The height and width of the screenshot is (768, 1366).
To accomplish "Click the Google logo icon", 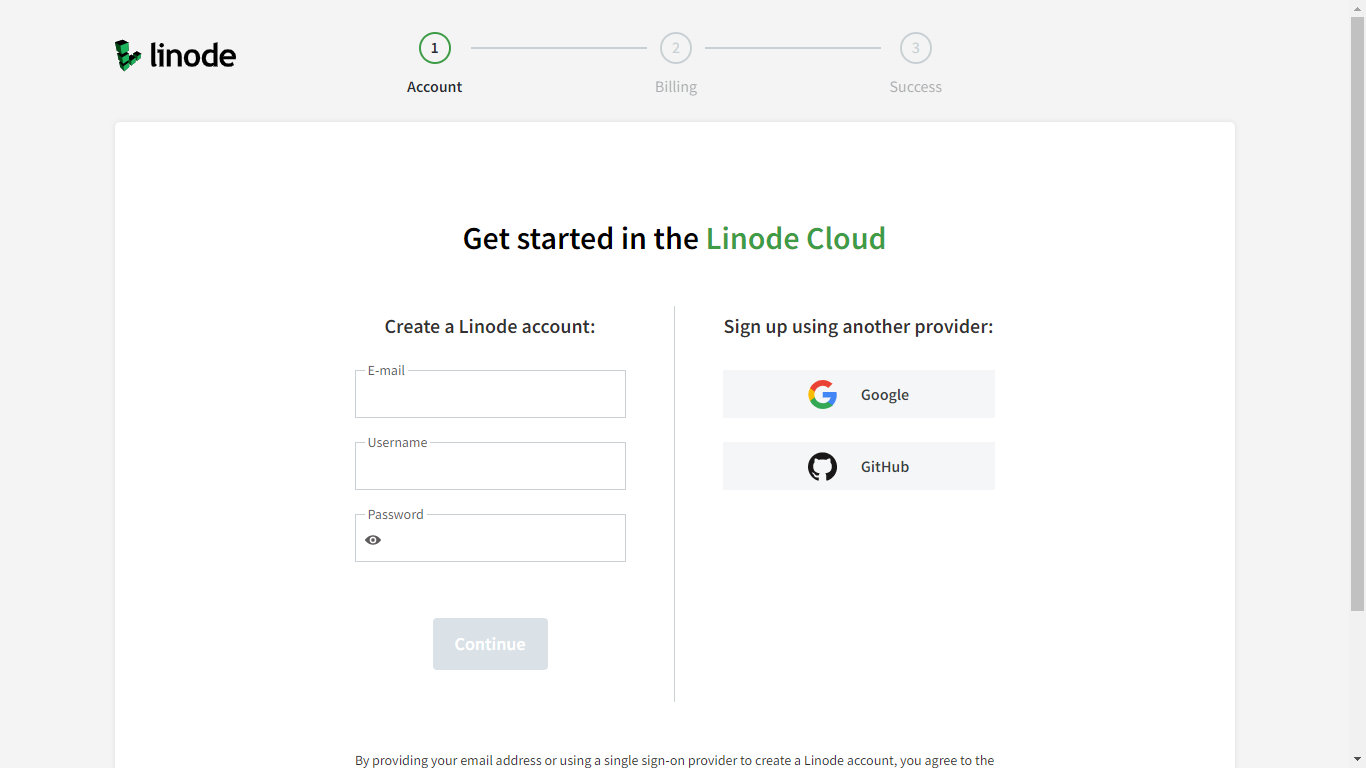I will [x=822, y=395].
